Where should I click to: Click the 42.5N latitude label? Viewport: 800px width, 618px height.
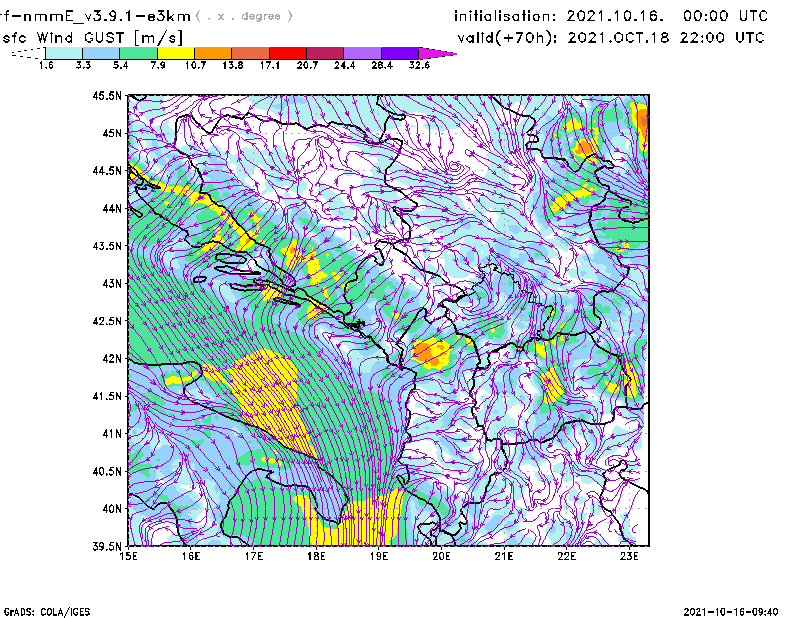pyautogui.click(x=108, y=321)
